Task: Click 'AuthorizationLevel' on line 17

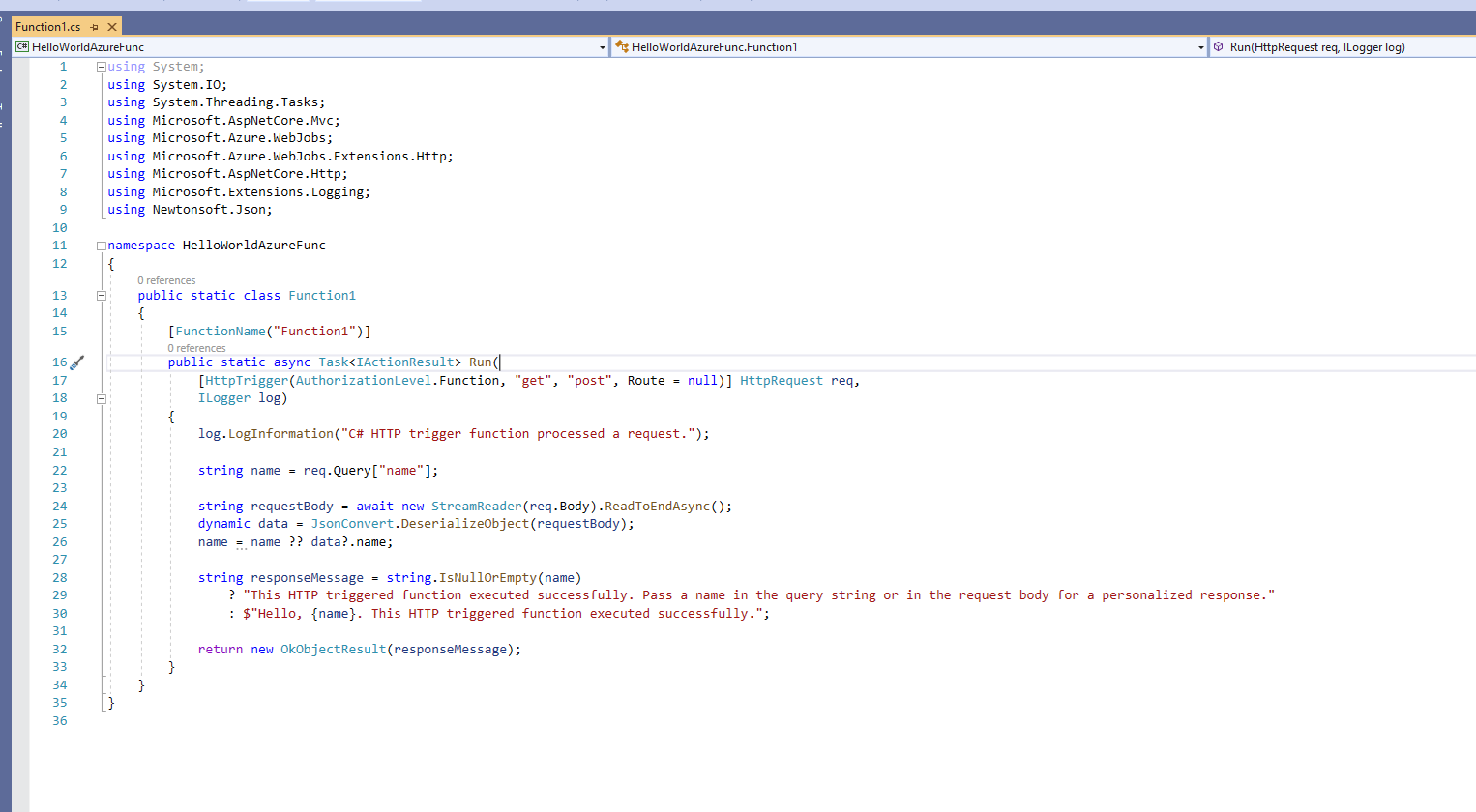Action: pyautogui.click(x=364, y=381)
